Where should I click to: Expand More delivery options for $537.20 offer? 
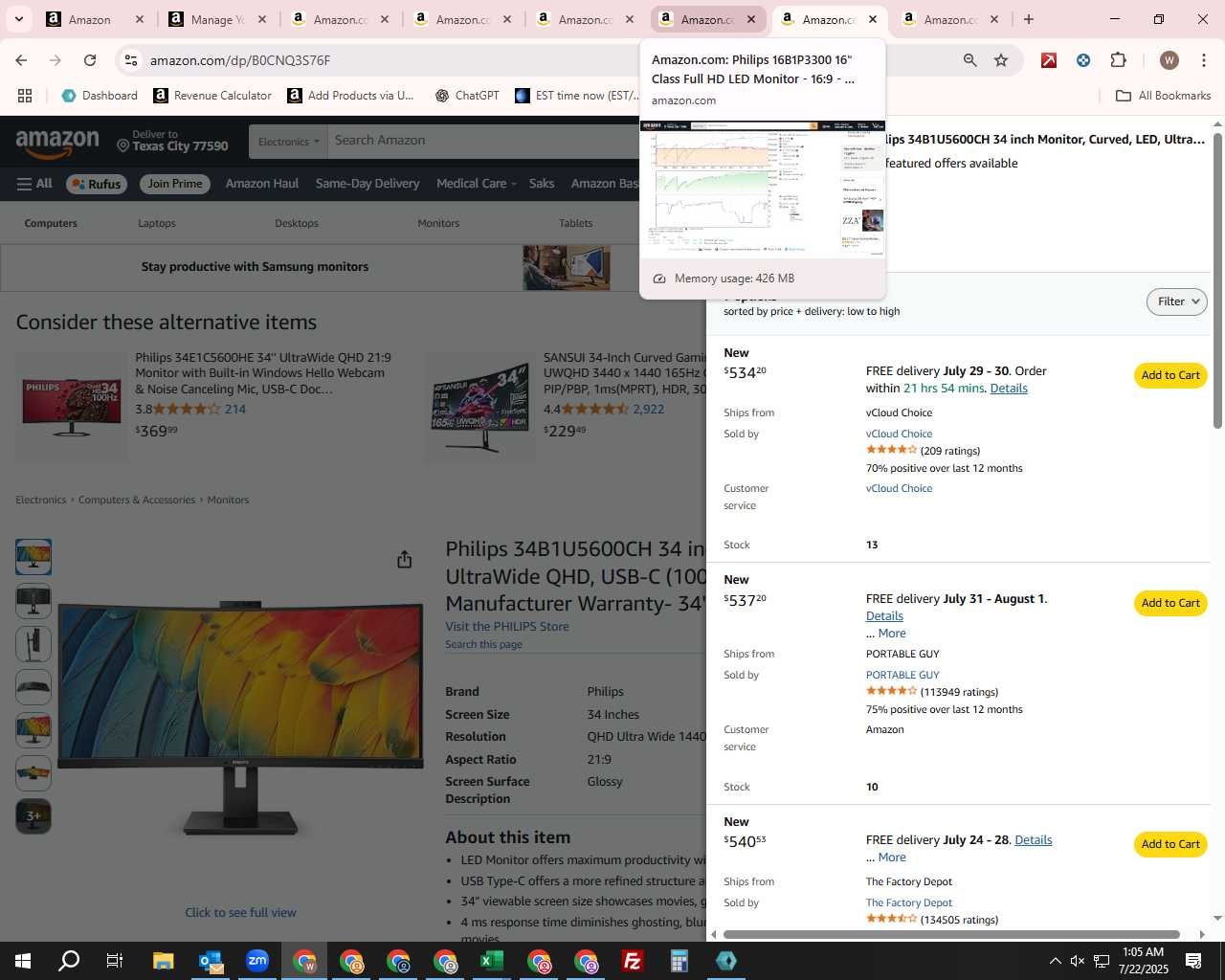click(892, 633)
